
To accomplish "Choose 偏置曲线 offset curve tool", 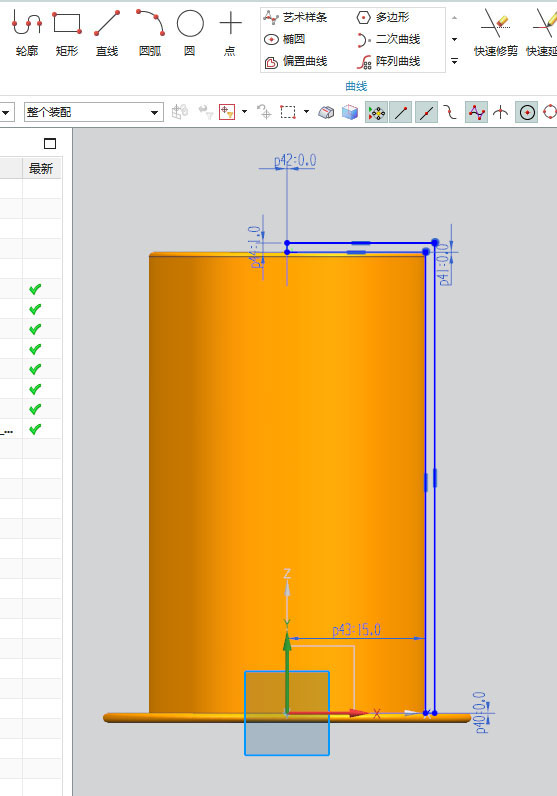I will point(296,61).
